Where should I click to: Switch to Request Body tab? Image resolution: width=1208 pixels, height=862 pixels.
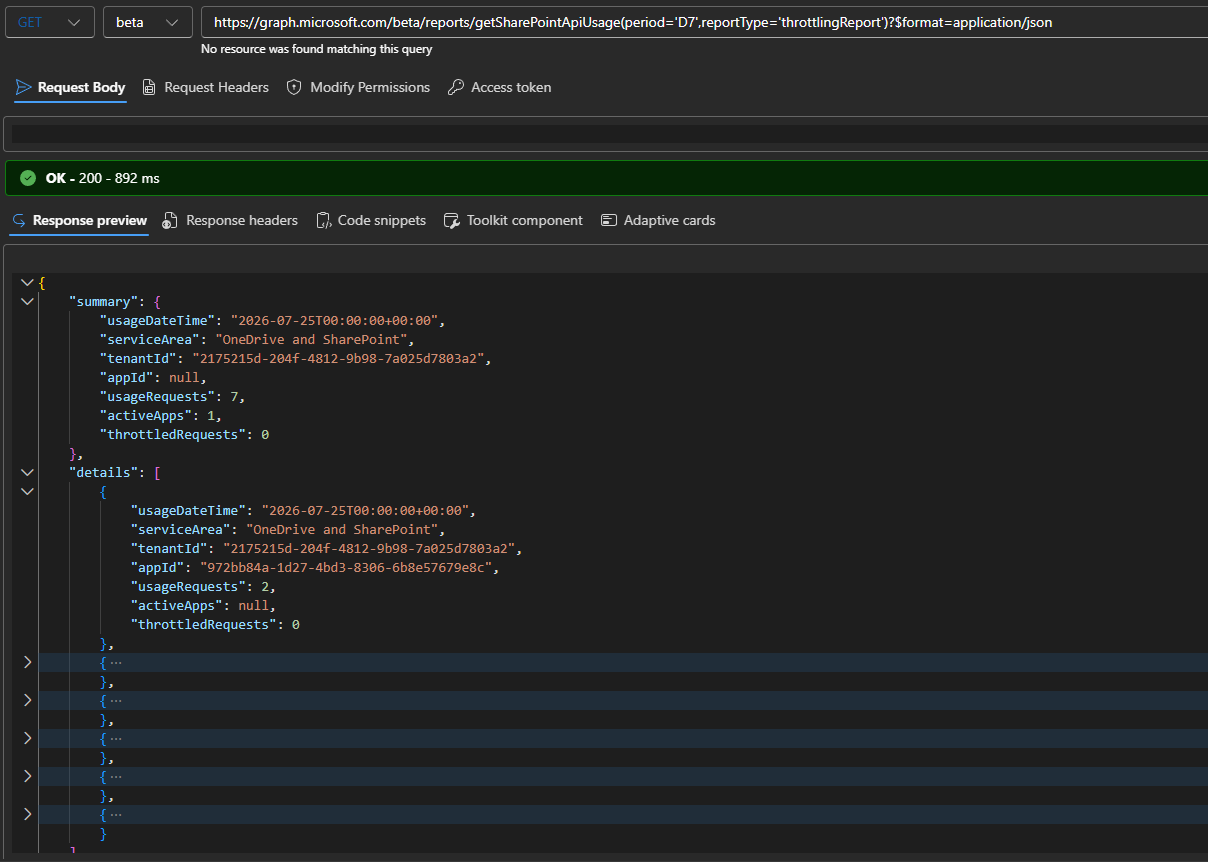tap(70, 88)
